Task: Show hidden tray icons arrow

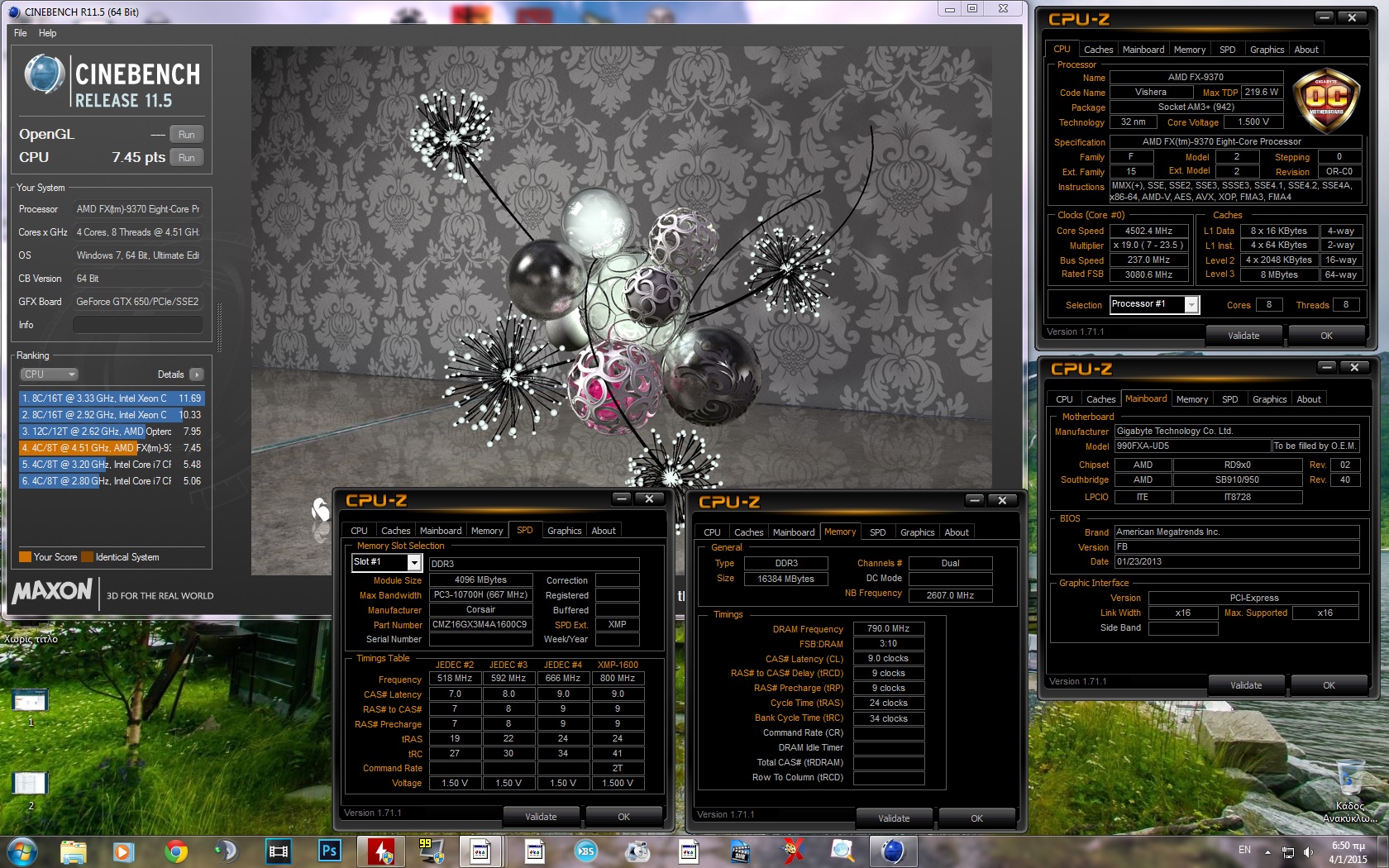Action: pyautogui.click(x=1267, y=851)
